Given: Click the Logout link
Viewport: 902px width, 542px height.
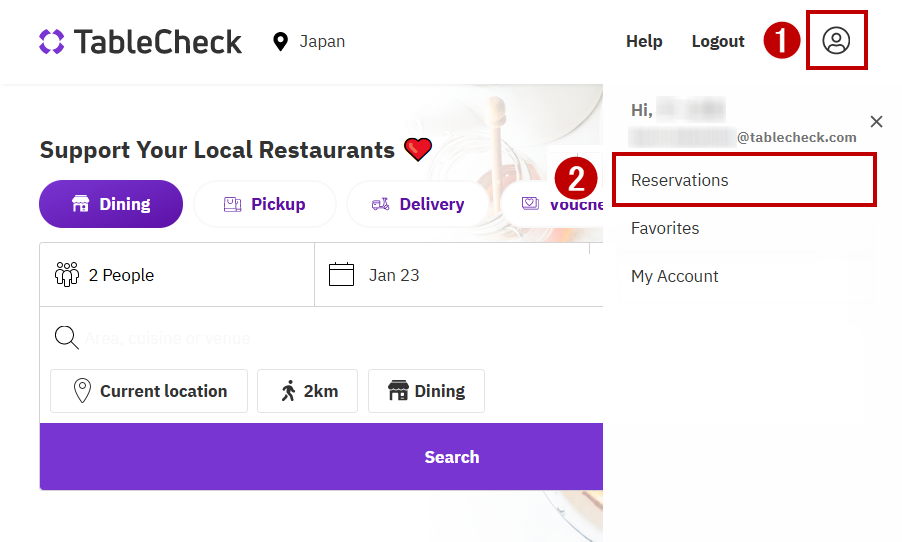Looking at the screenshot, I should pos(718,41).
